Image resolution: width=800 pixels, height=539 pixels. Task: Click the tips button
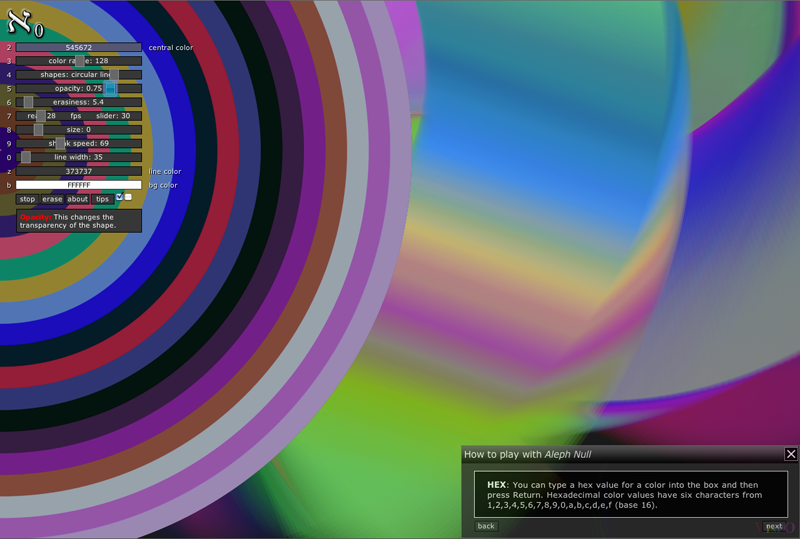click(x=102, y=199)
